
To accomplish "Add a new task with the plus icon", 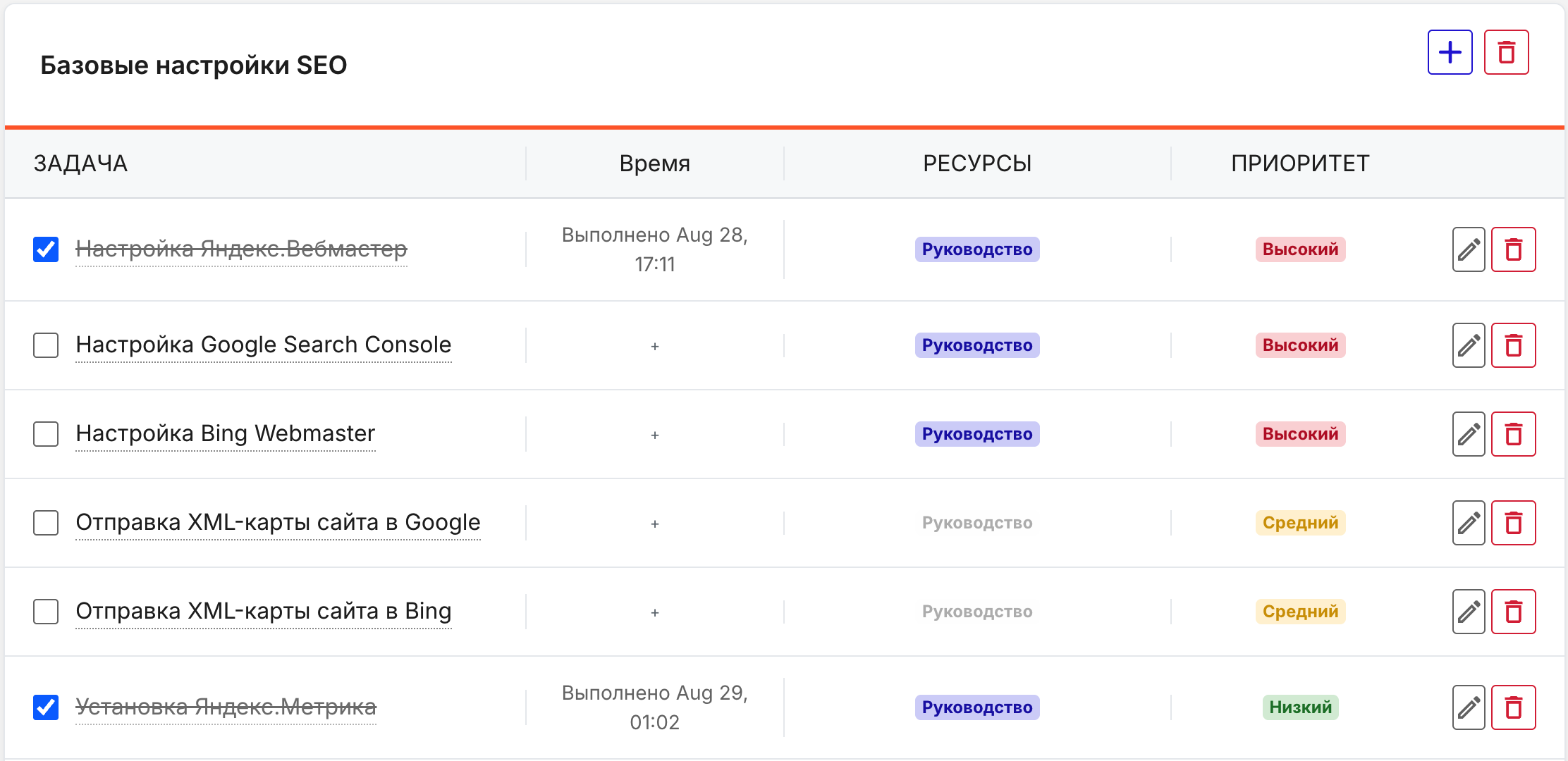I will [1450, 51].
